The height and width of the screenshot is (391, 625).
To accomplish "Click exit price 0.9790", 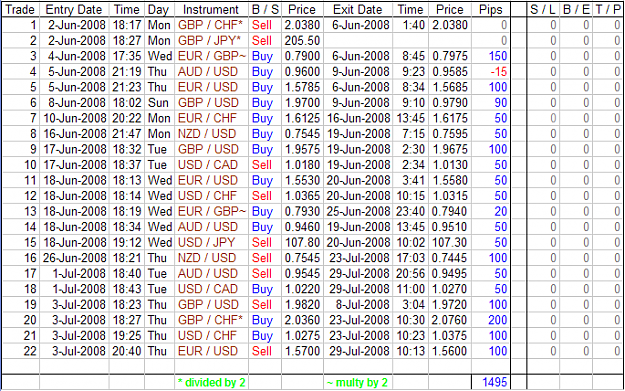I will (450, 103).
